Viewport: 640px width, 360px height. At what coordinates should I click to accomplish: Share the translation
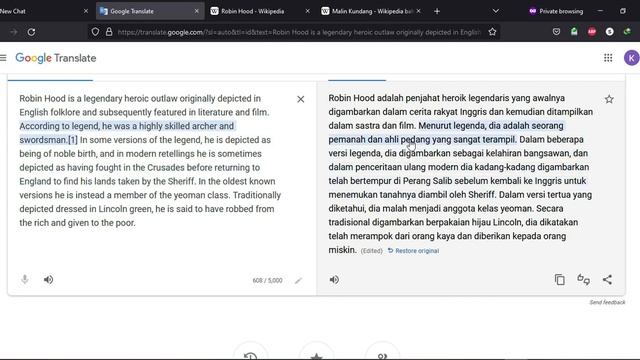607,280
